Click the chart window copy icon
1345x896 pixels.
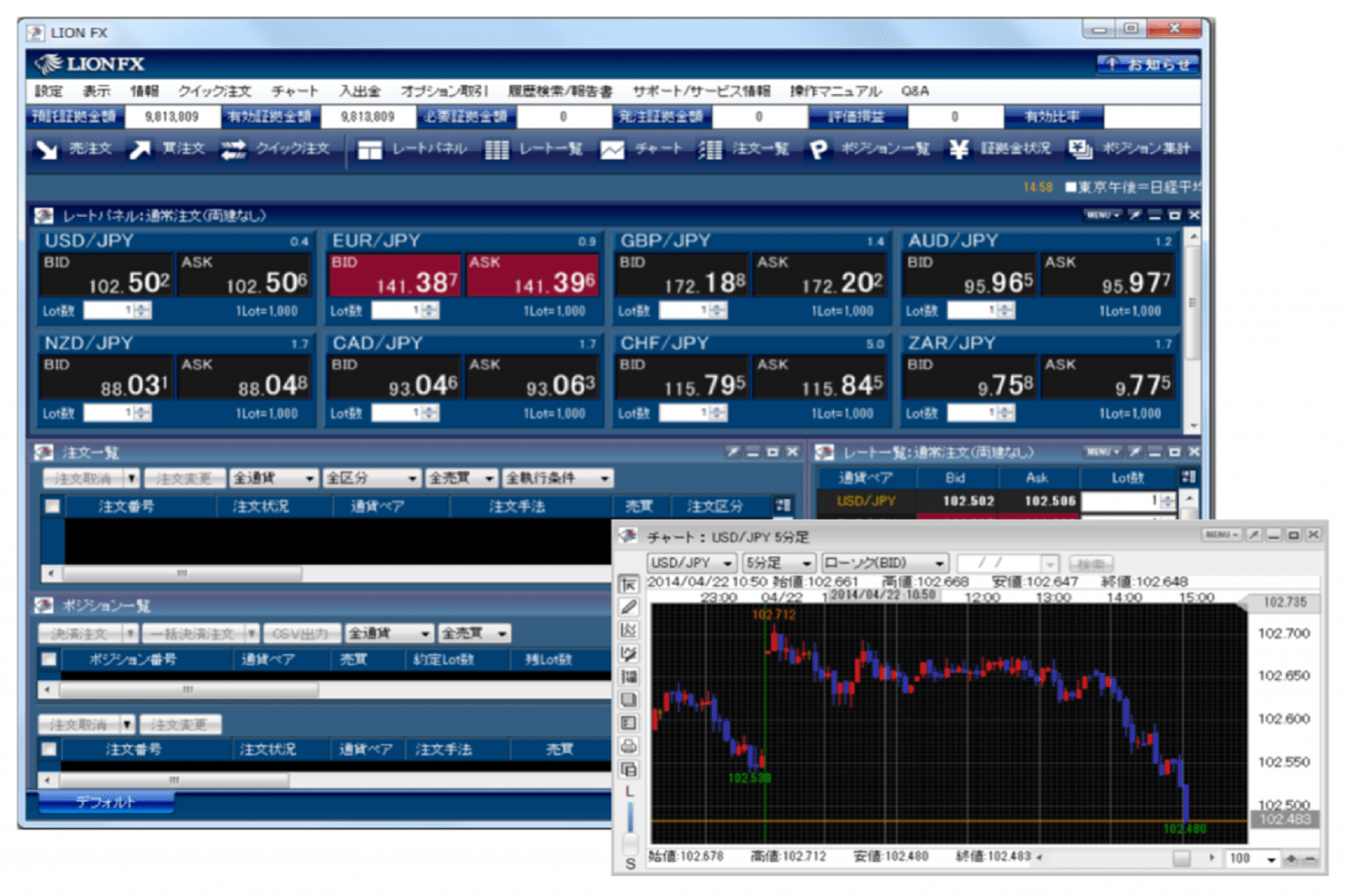point(628,699)
